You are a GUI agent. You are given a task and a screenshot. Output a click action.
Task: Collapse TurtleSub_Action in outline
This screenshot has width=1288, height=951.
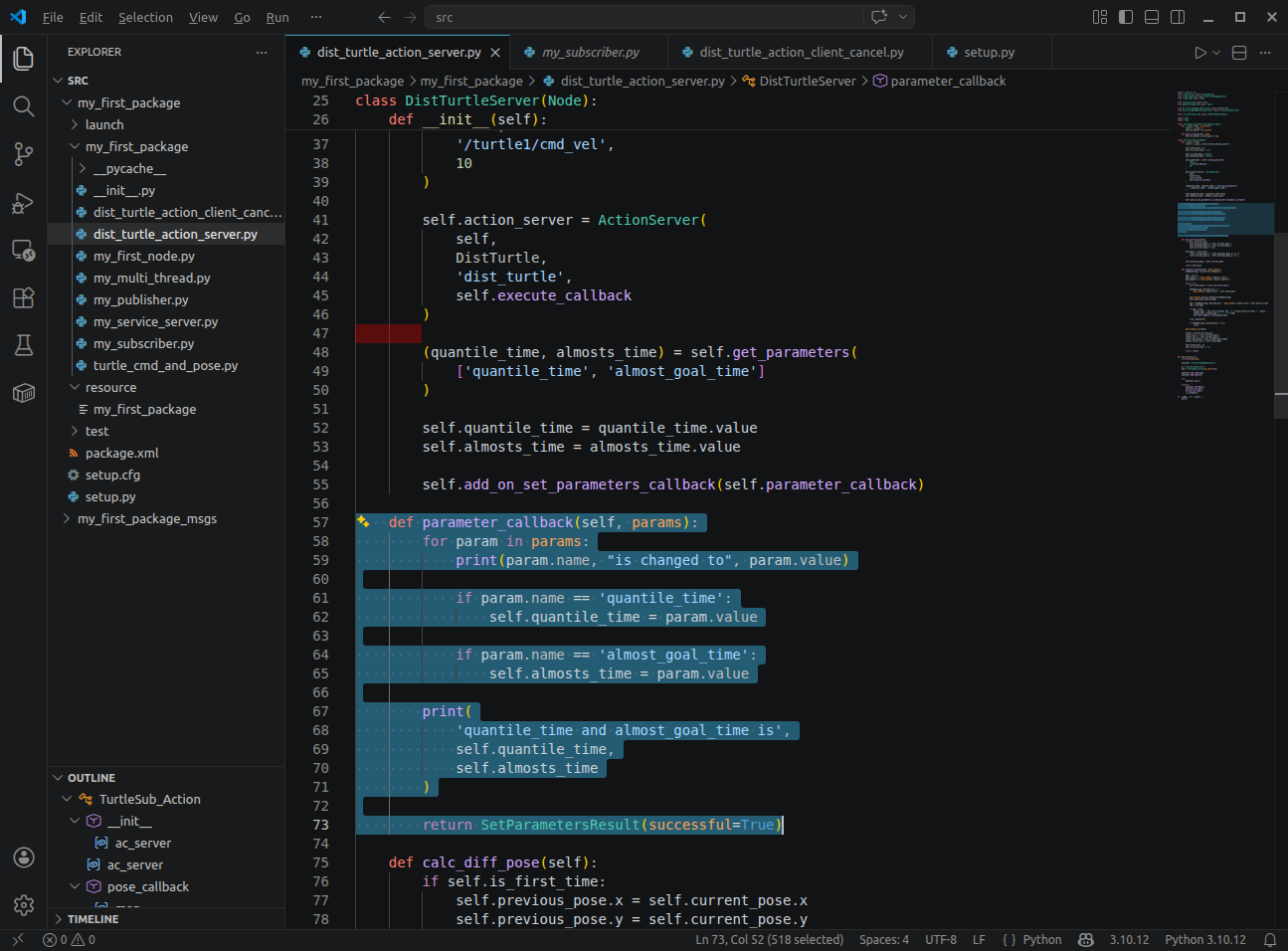point(67,799)
